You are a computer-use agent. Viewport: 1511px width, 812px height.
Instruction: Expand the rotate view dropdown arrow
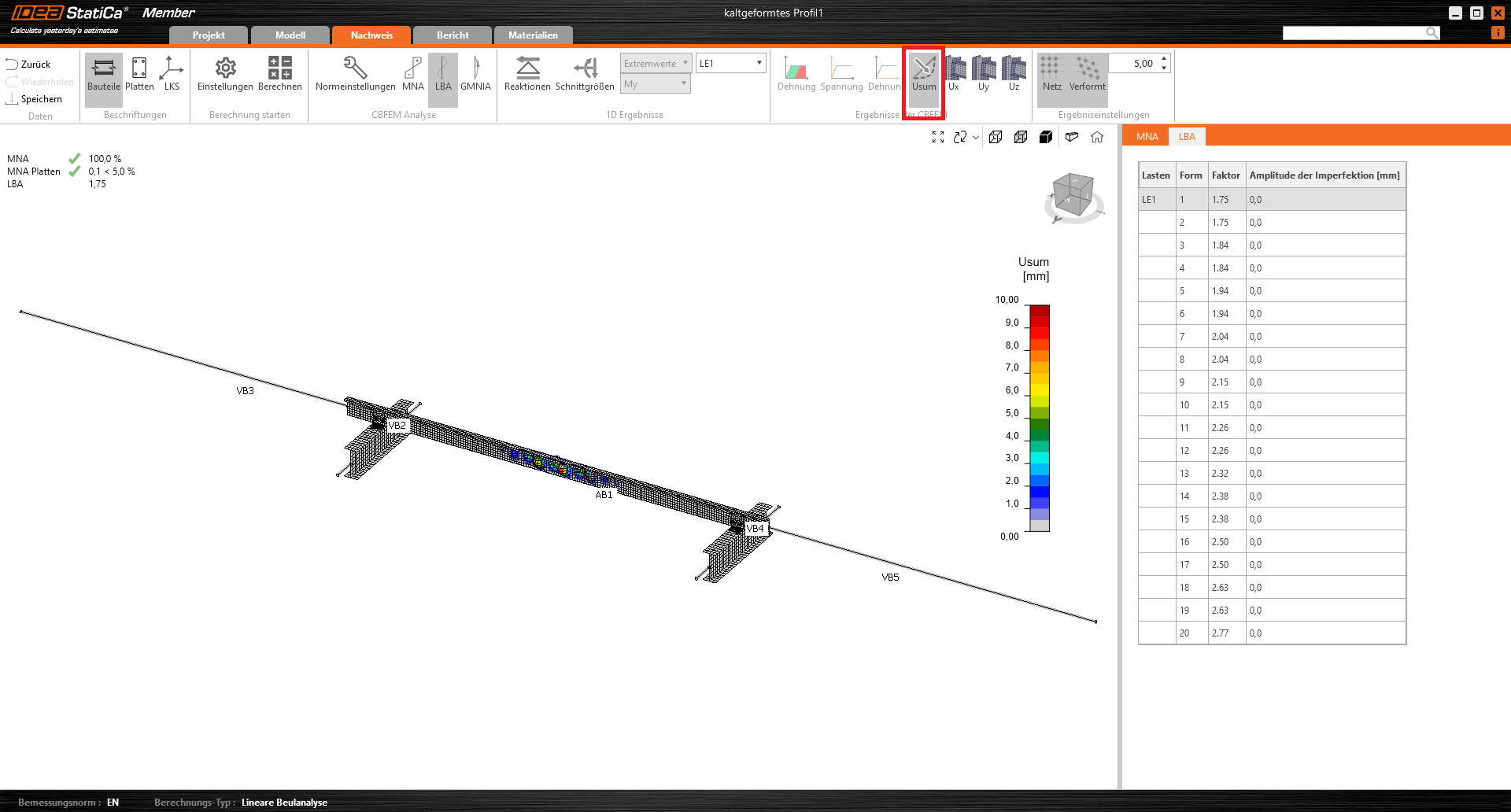(x=976, y=137)
